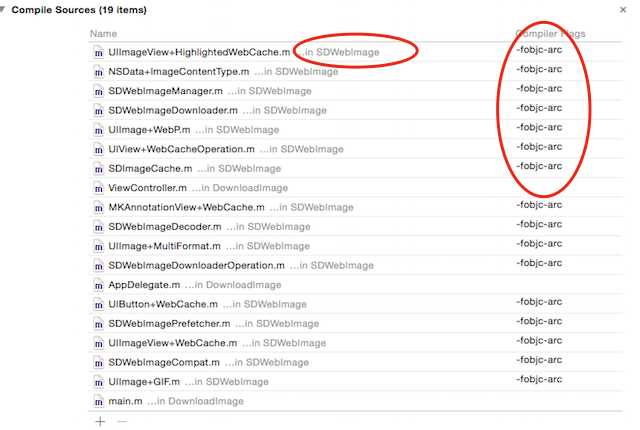Select the MKAnnotationView+WebCache.m file name

tap(186, 207)
